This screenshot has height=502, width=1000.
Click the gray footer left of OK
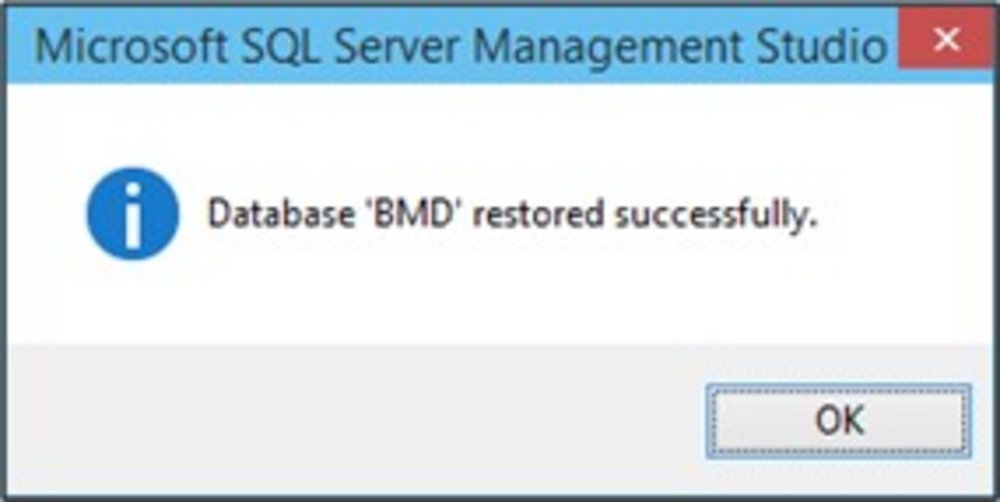[350, 420]
